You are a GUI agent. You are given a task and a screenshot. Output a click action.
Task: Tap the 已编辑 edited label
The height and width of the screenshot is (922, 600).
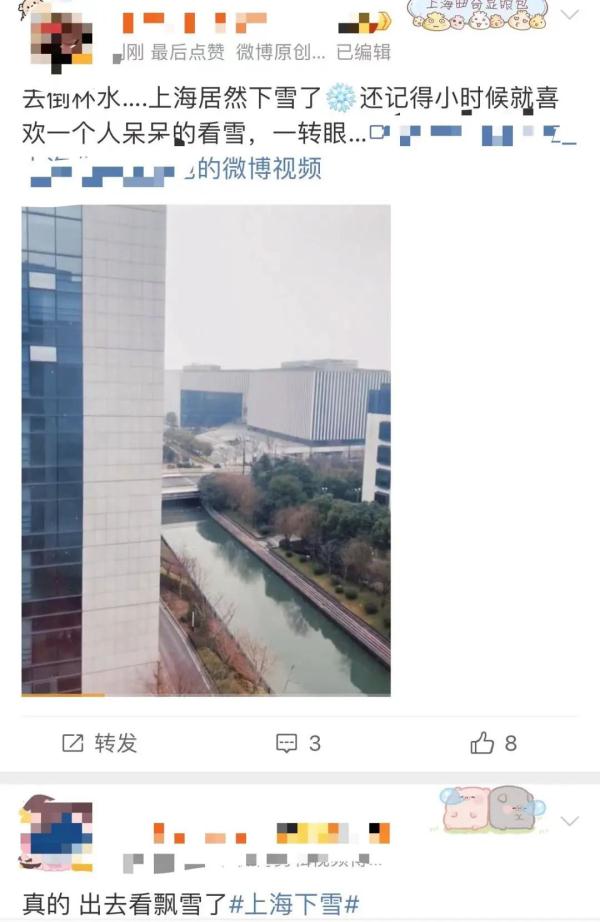[x=364, y=52]
